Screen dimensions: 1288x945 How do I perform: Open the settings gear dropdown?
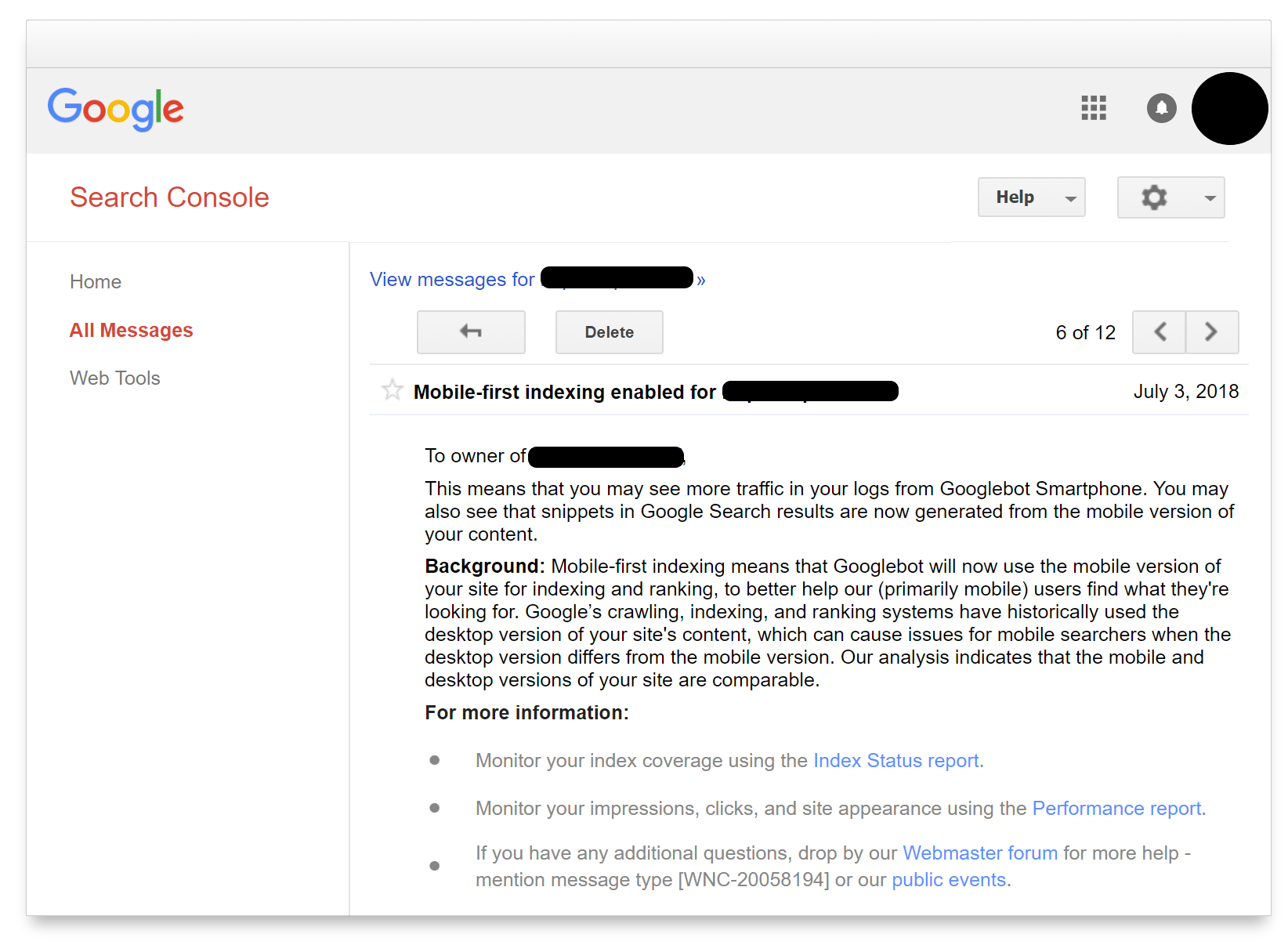[1170, 197]
